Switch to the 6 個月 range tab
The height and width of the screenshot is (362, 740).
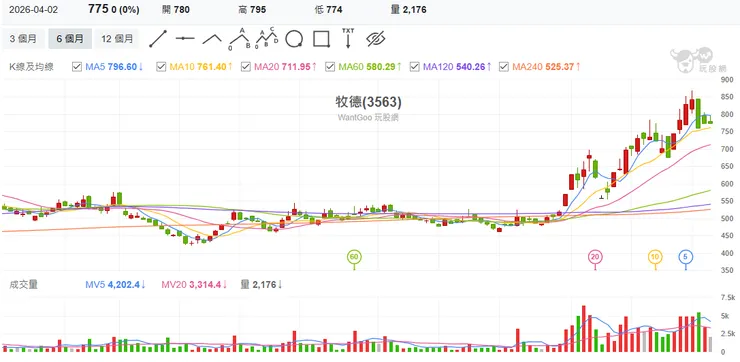click(70, 39)
